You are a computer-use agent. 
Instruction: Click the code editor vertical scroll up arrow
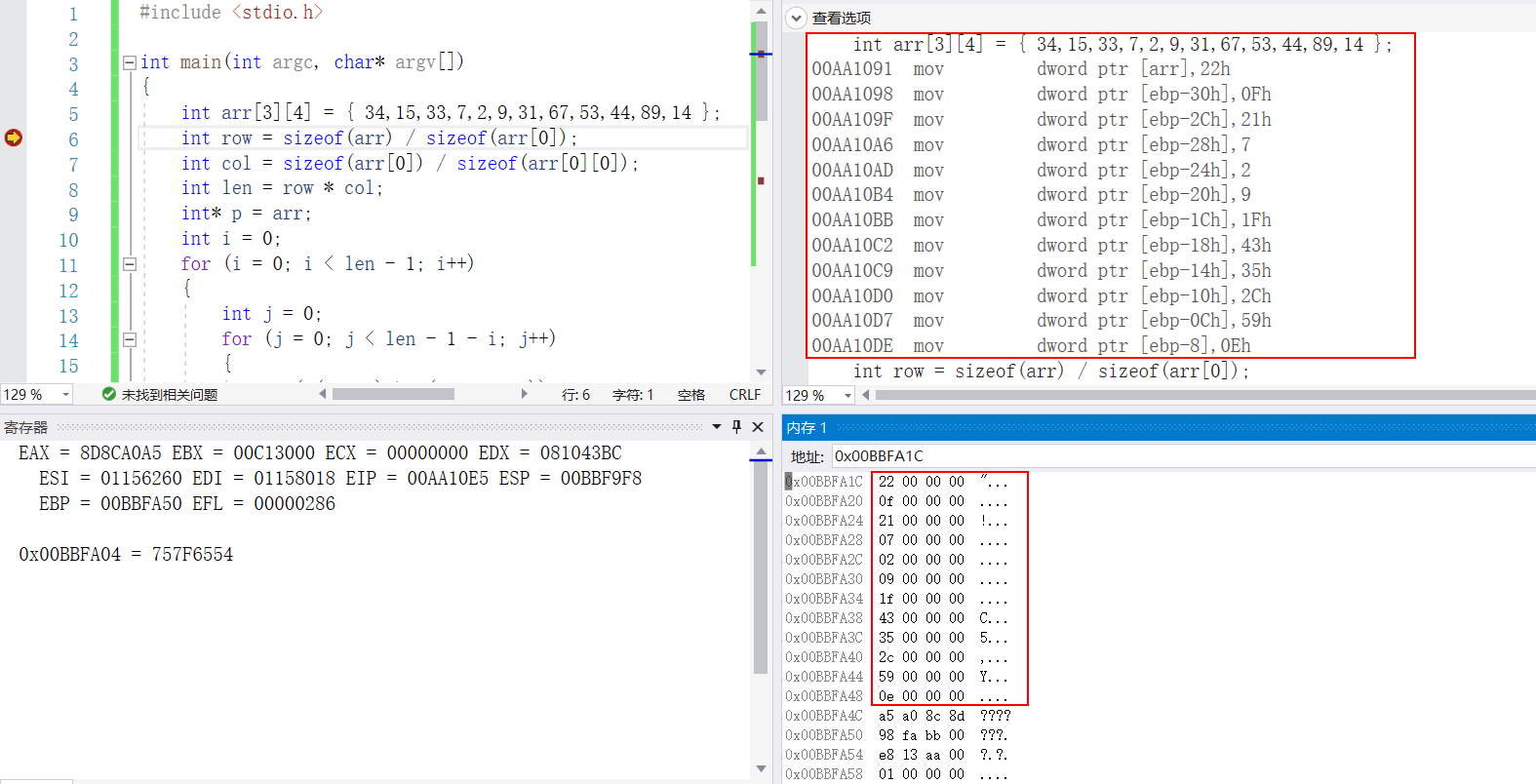click(x=761, y=11)
